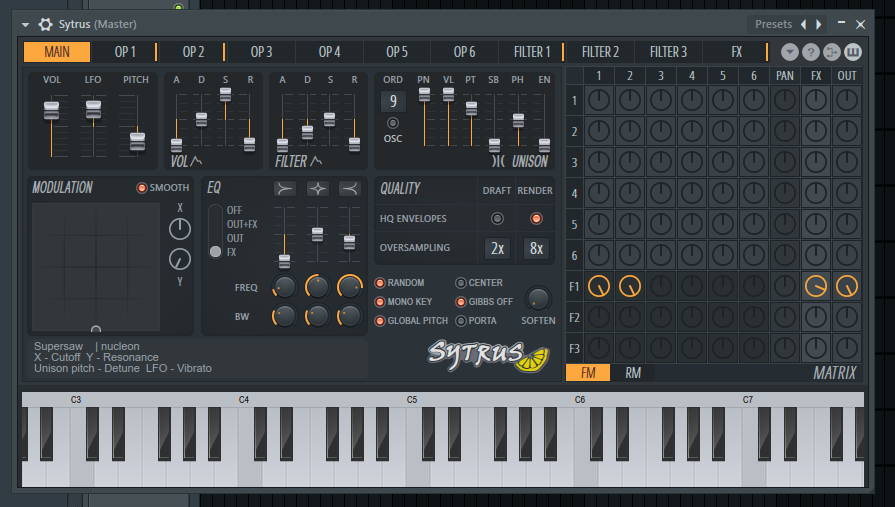Click the third EQ FREQ knob

coord(349,287)
